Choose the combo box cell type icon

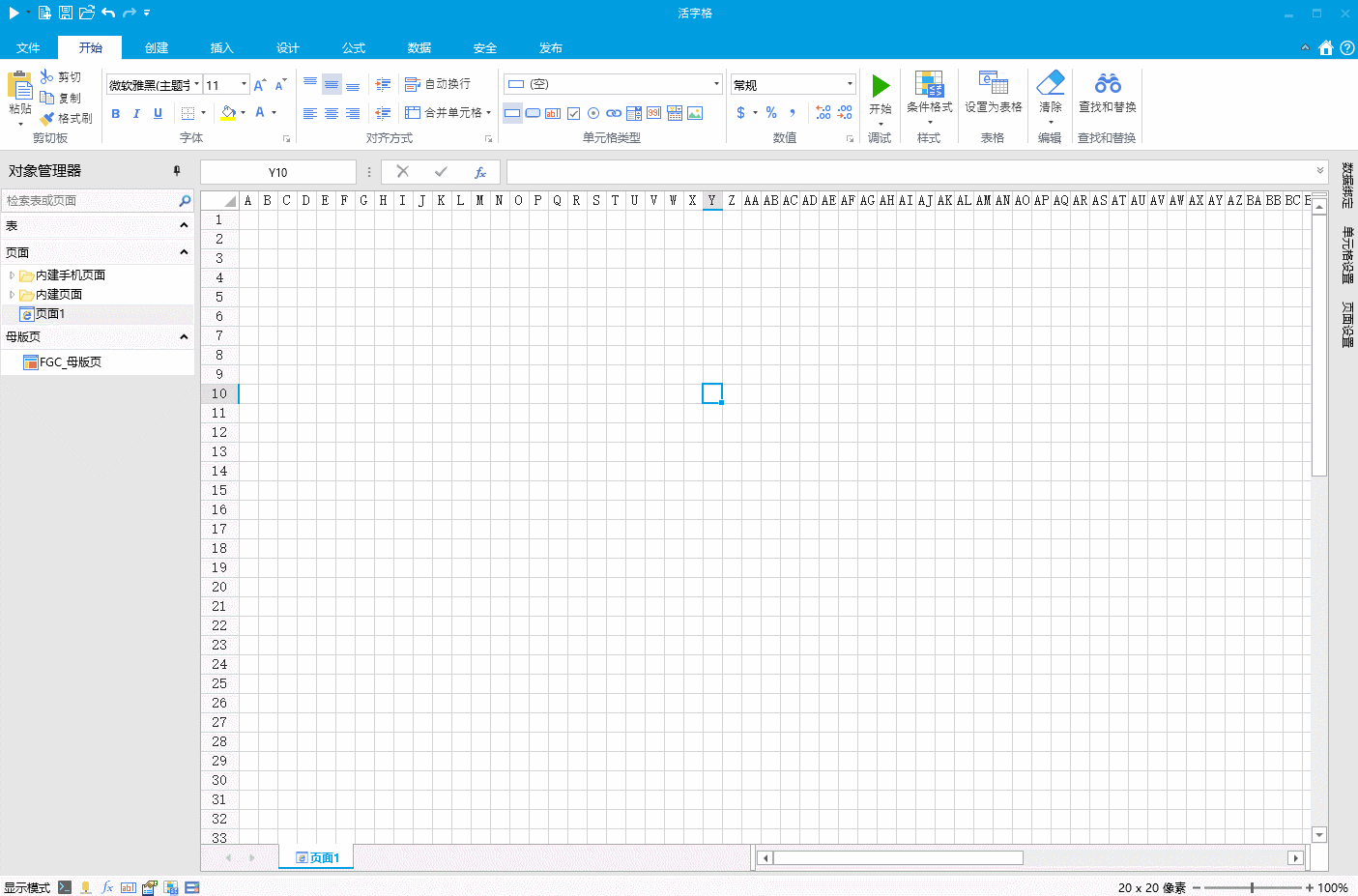(x=634, y=113)
